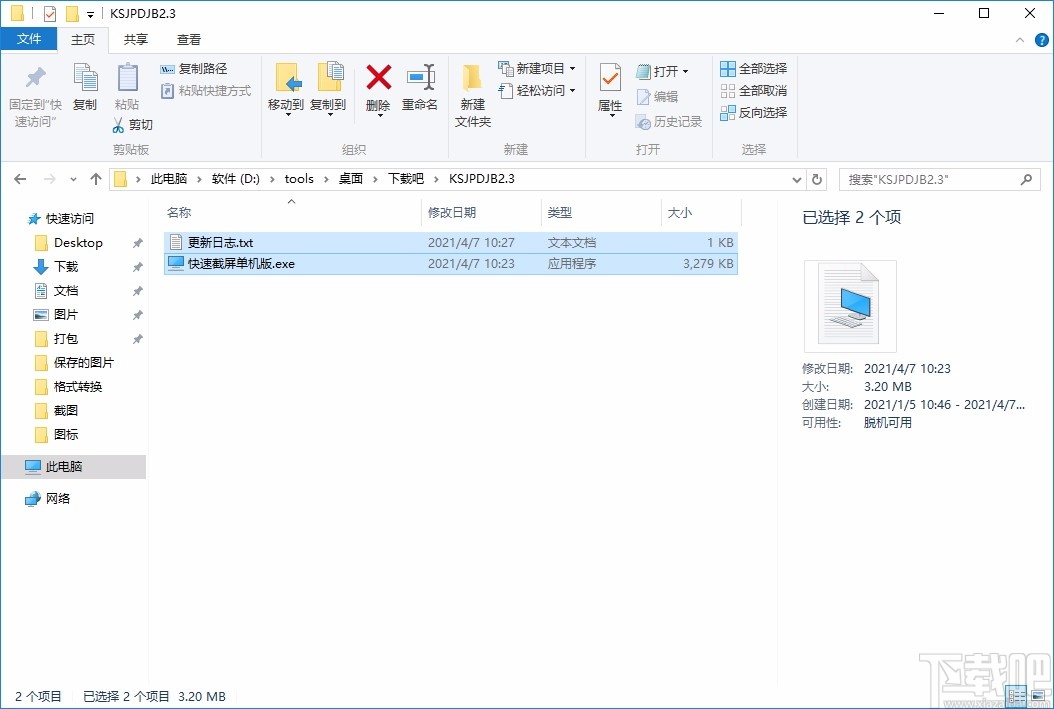Expand the 打开 dropdown arrow
Screen dimensions: 1054x709
point(684,71)
